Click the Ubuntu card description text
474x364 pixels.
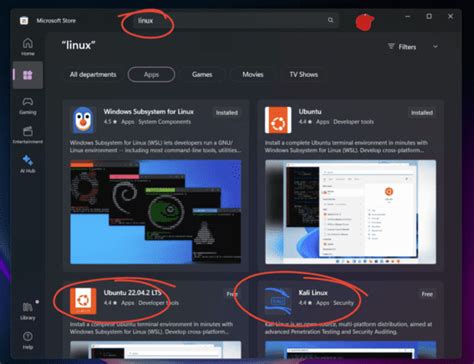(347, 147)
